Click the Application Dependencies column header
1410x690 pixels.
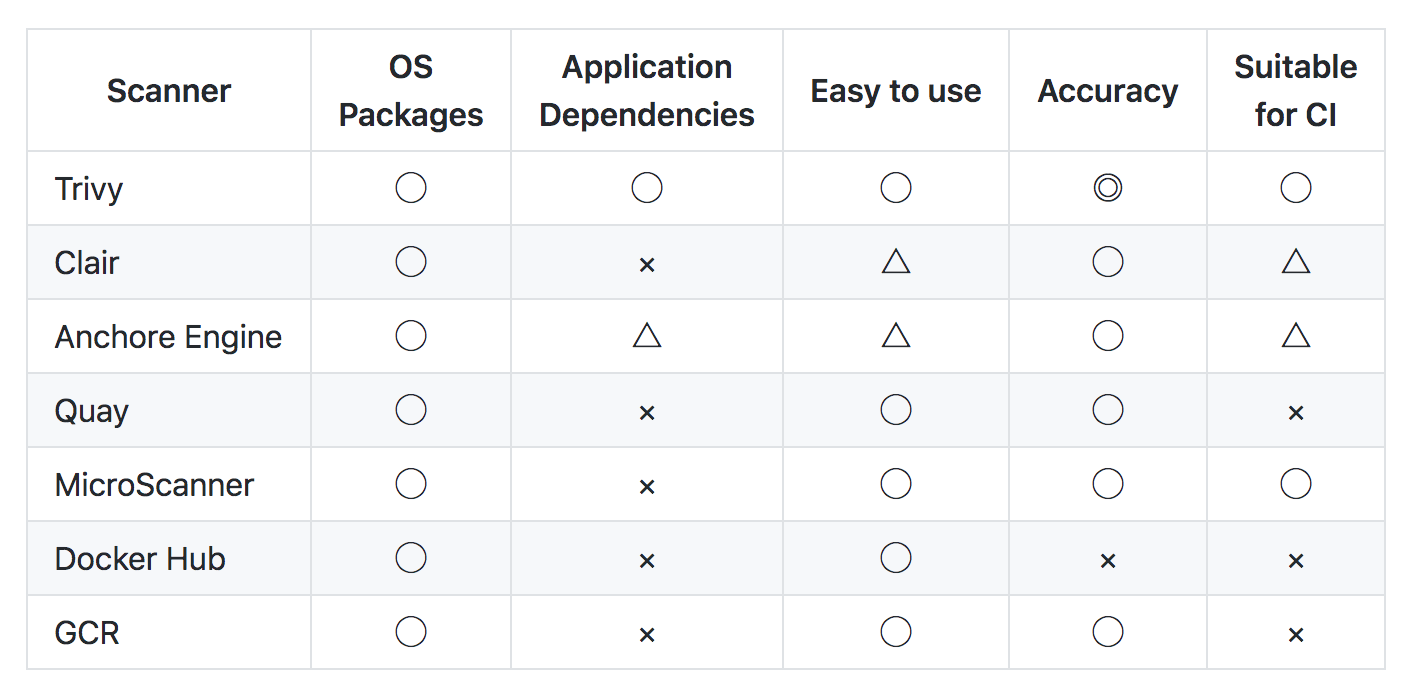[x=647, y=91]
